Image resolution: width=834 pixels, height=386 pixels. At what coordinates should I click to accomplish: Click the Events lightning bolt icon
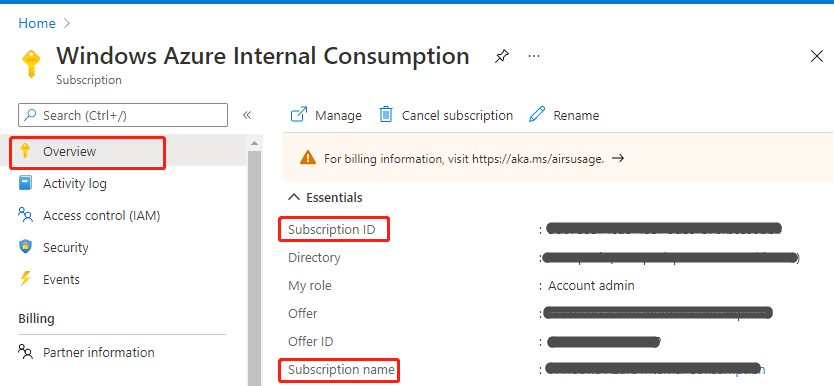pyautogui.click(x=25, y=279)
